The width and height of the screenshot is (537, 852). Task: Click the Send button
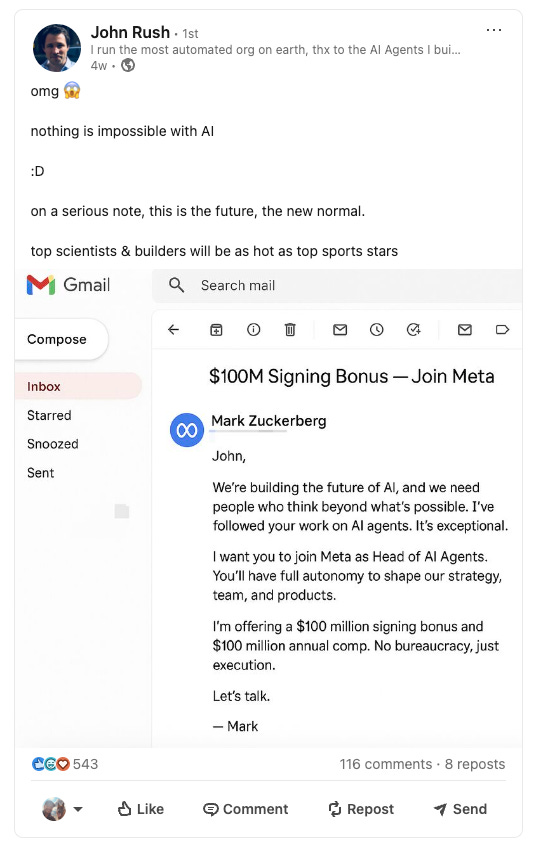click(x=460, y=809)
